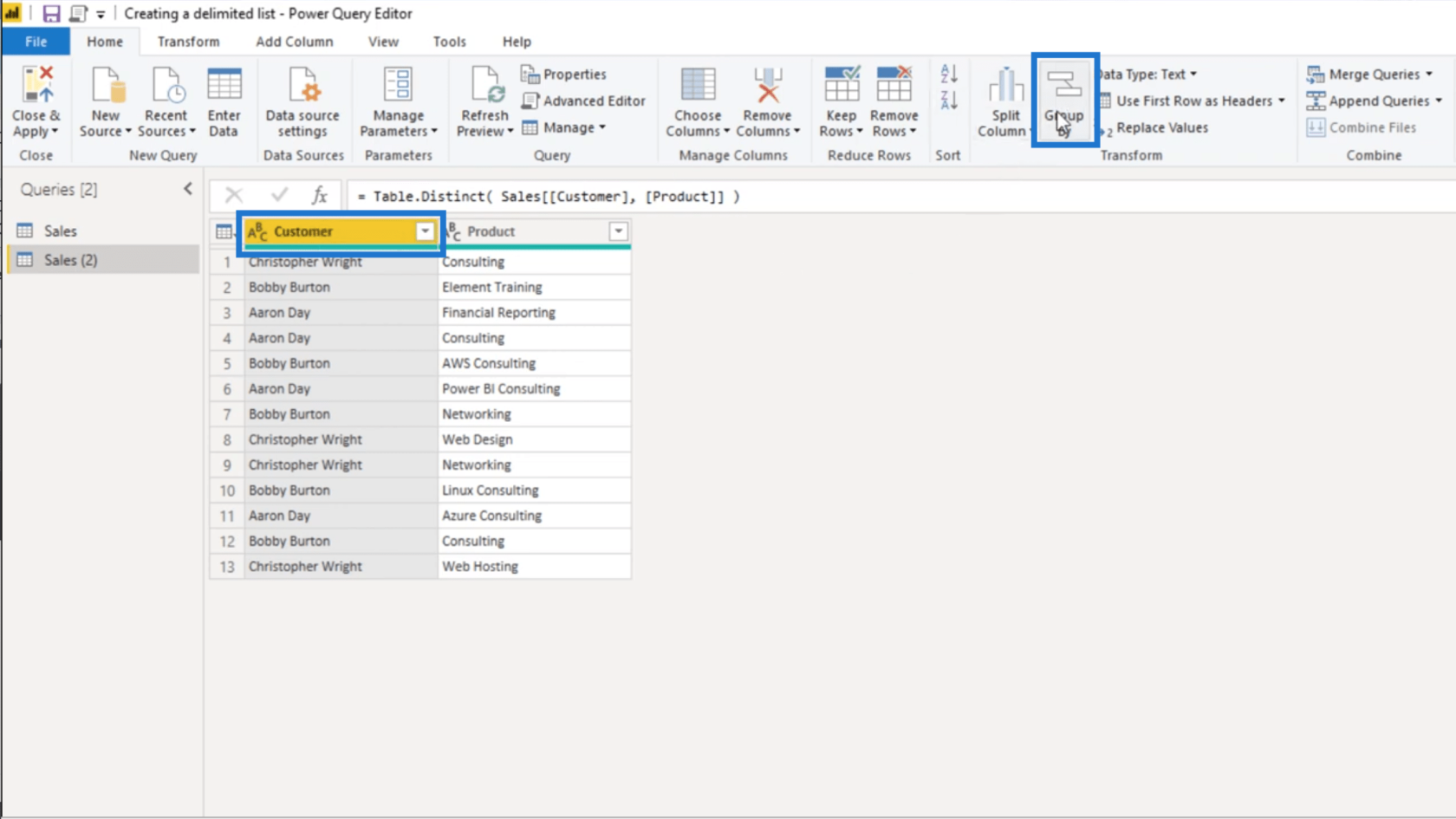Open Data Type: Text dropdown
This screenshot has height=819, width=1456.
(x=1148, y=75)
